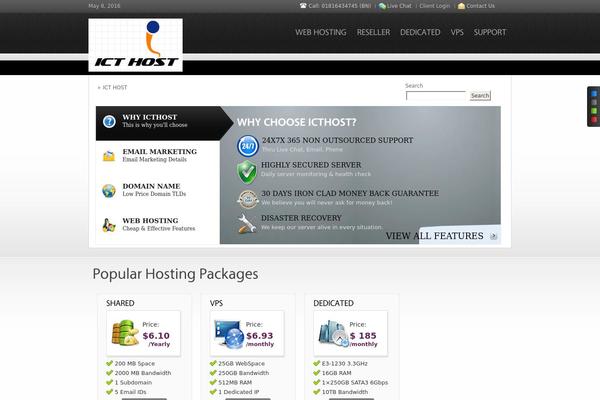Open the Web Hosting menu
The width and height of the screenshot is (600, 400).
coord(321,33)
